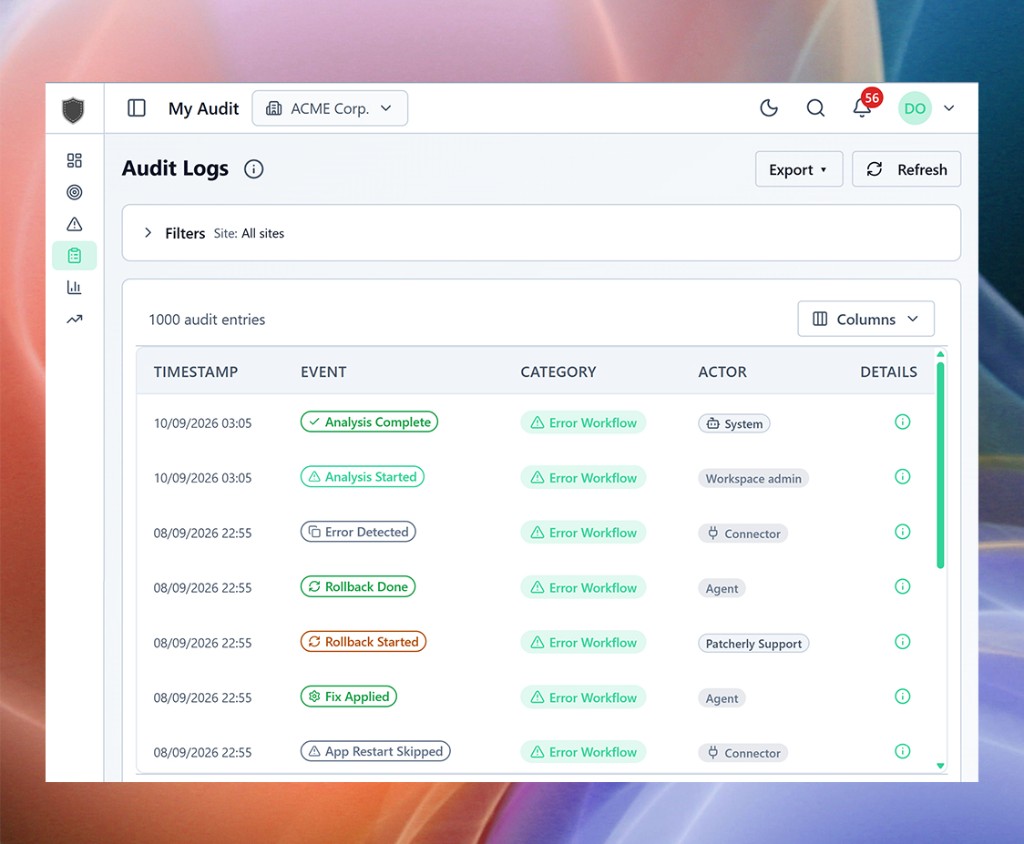Switch to dark mode moon icon
The height and width of the screenshot is (844, 1024).
pos(769,108)
